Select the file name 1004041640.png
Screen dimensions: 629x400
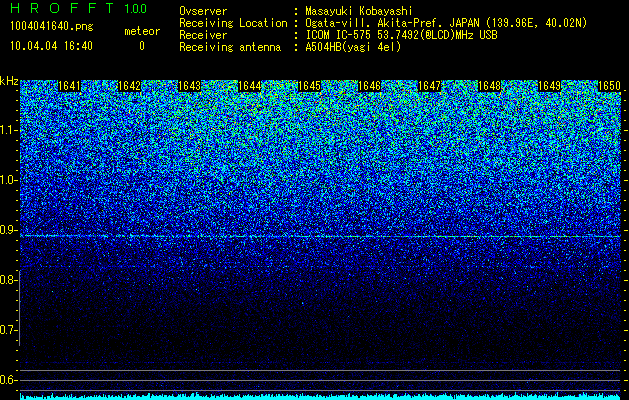tap(52, 27)
